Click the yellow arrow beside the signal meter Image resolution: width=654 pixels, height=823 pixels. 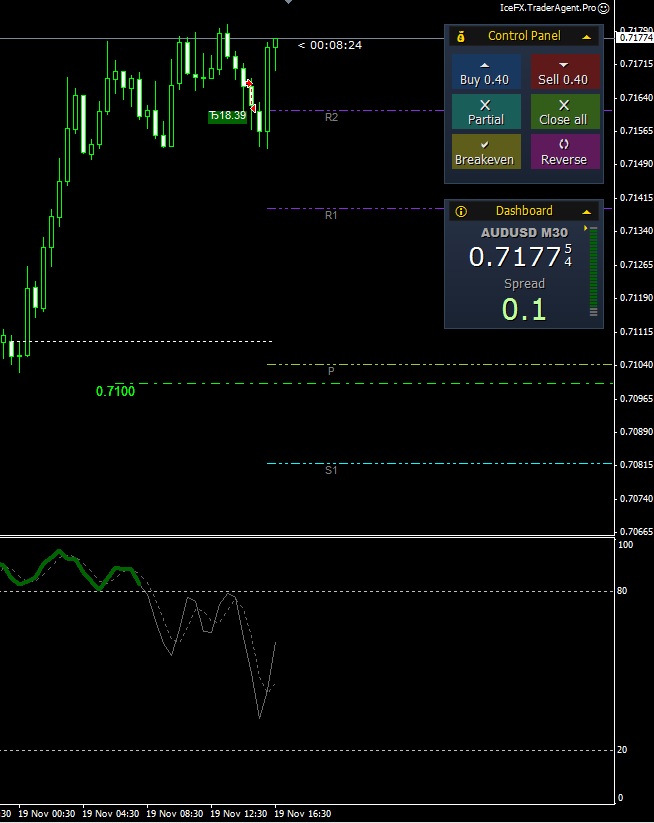(x=585, y=229)
